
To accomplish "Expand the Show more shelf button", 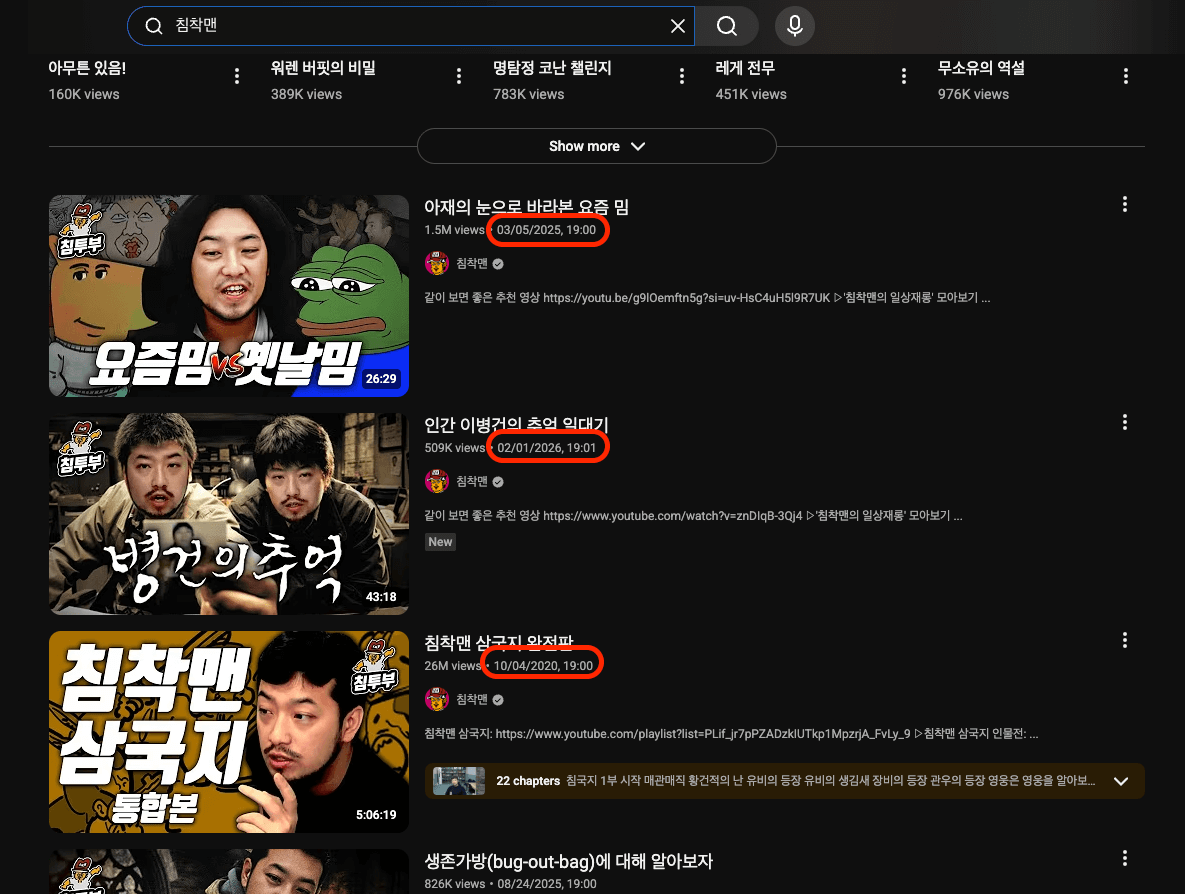I will (596, 146).
